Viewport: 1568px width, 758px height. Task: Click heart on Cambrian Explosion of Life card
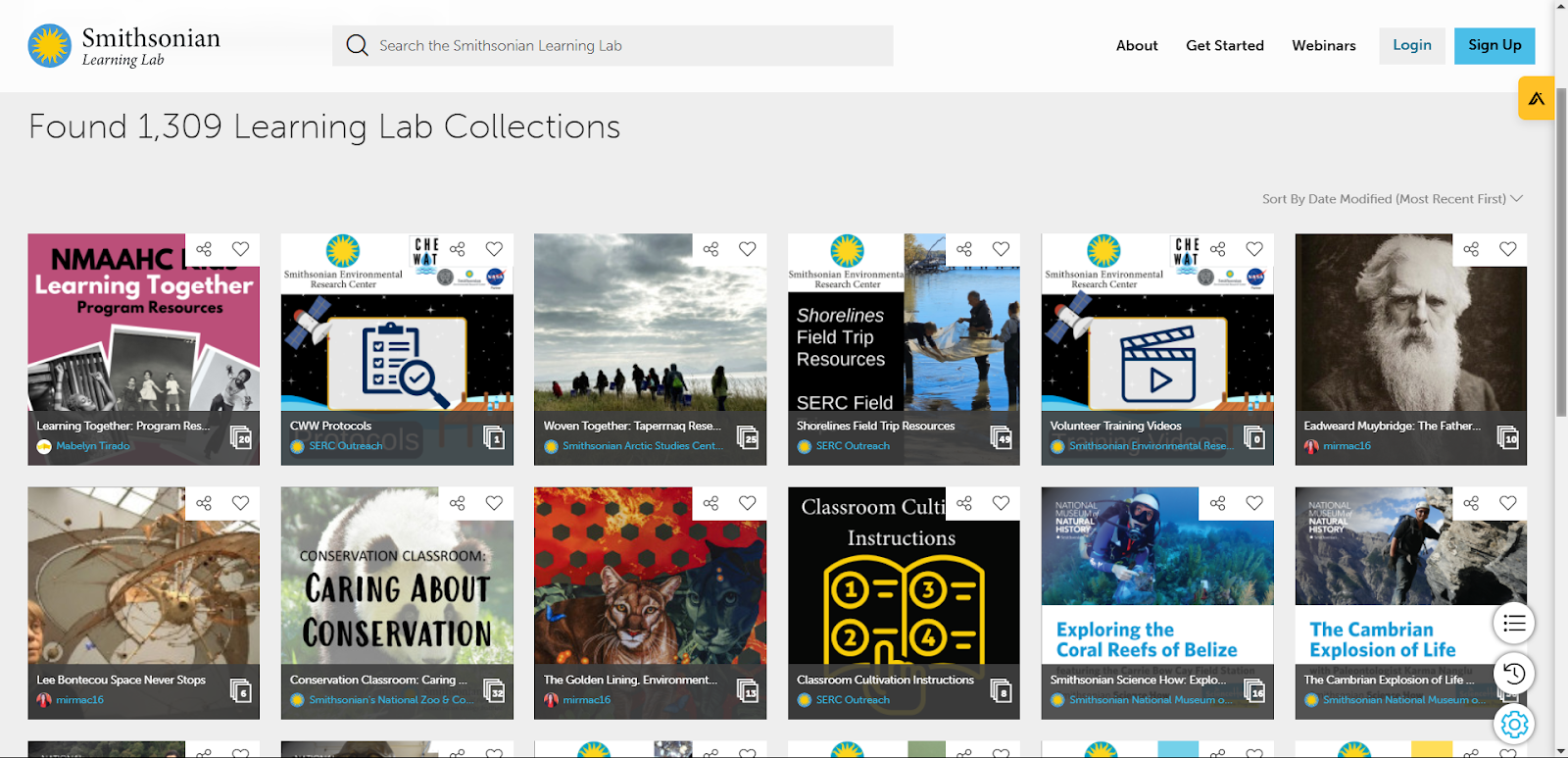[1508, 503]
